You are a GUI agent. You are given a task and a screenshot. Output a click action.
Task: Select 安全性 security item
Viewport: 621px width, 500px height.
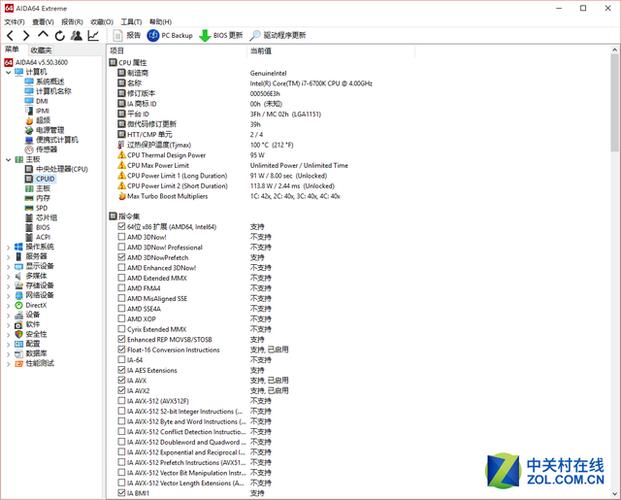tap(31, 334)
